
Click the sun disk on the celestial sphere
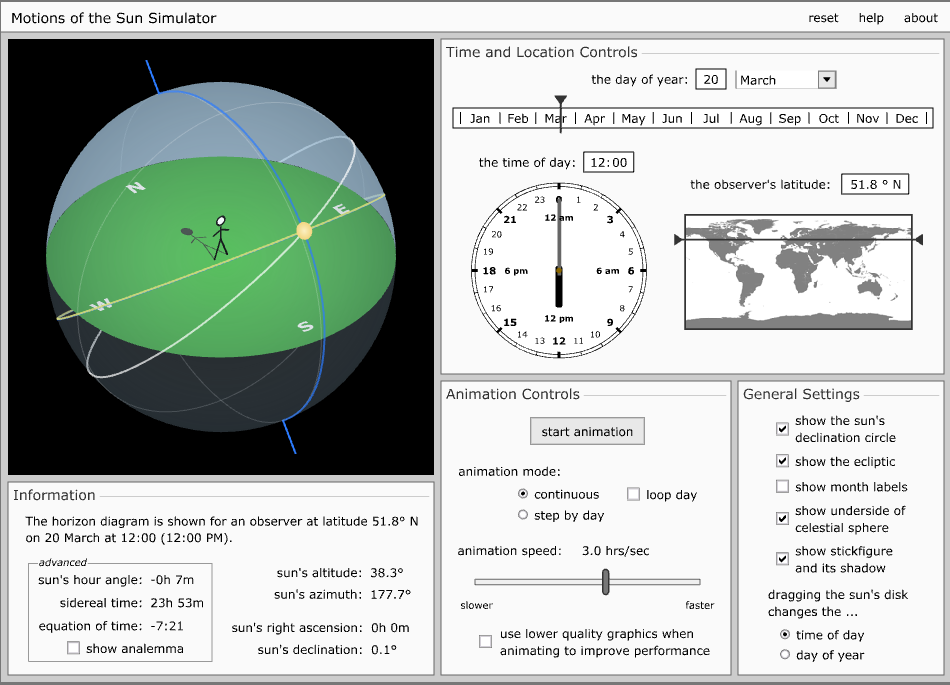click(304, 231)
